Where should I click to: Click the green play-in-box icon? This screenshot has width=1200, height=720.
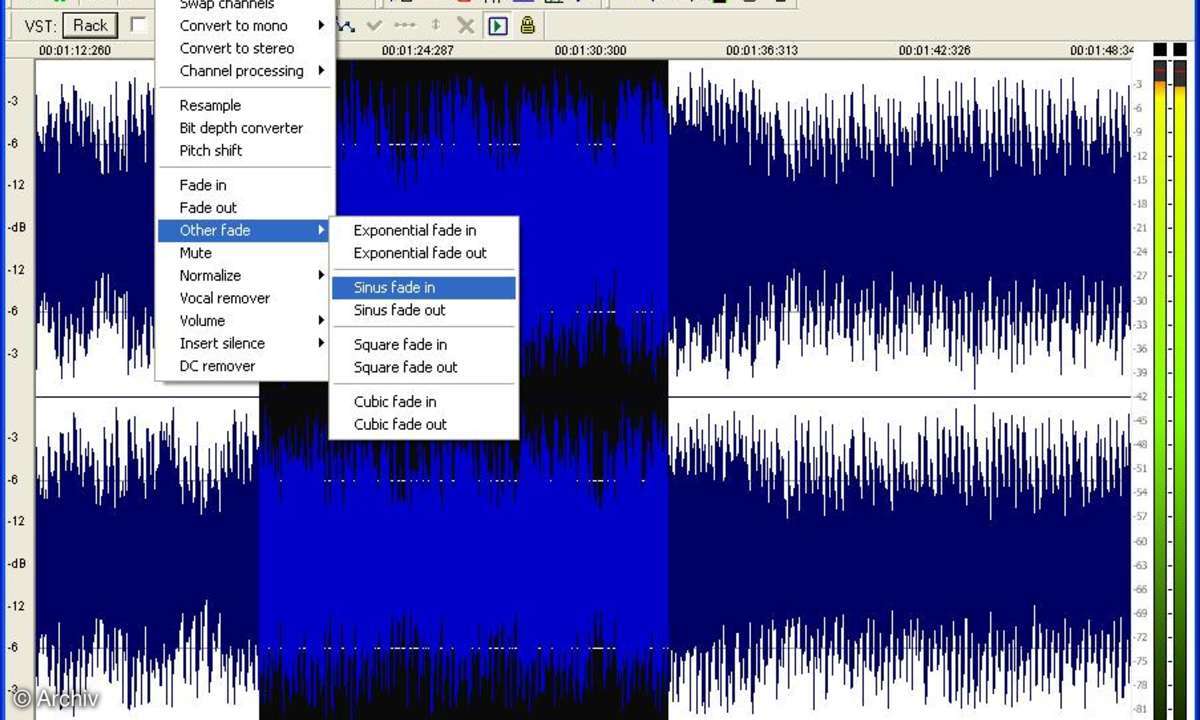pyautogui.click(x=498, y=25)
